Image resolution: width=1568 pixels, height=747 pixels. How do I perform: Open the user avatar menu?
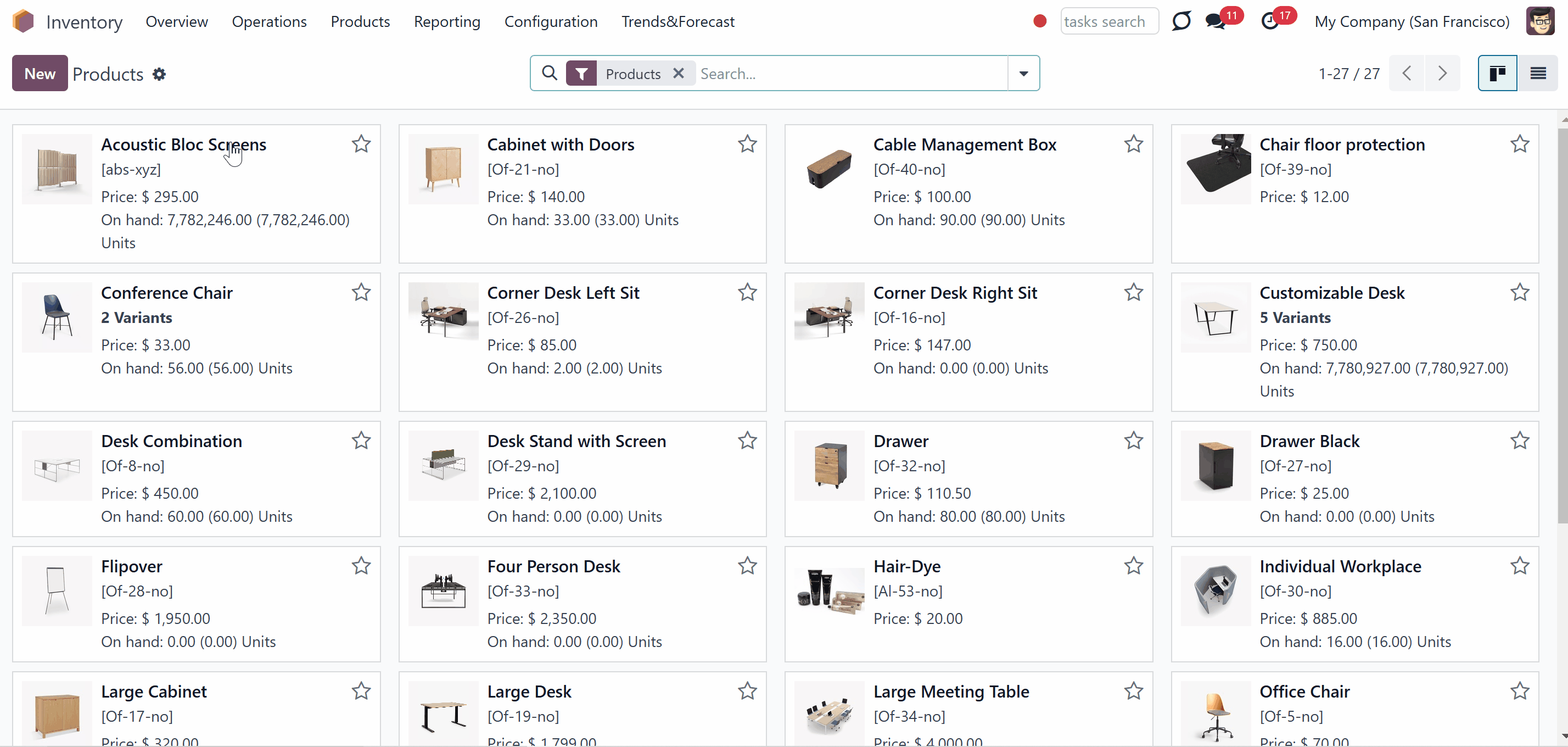(1540, 21)
